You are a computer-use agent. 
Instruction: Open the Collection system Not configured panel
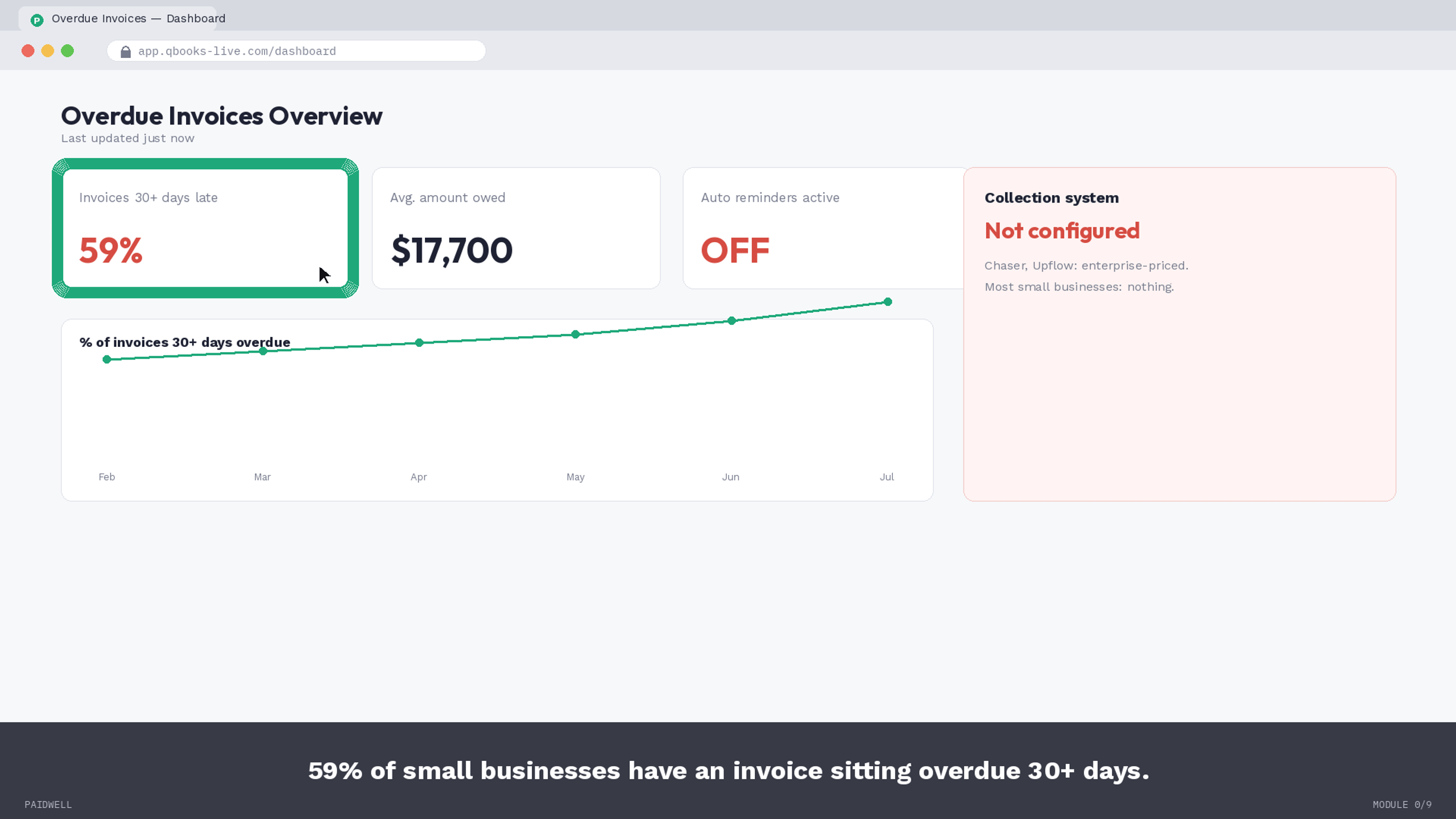[x=1180, y=334]
